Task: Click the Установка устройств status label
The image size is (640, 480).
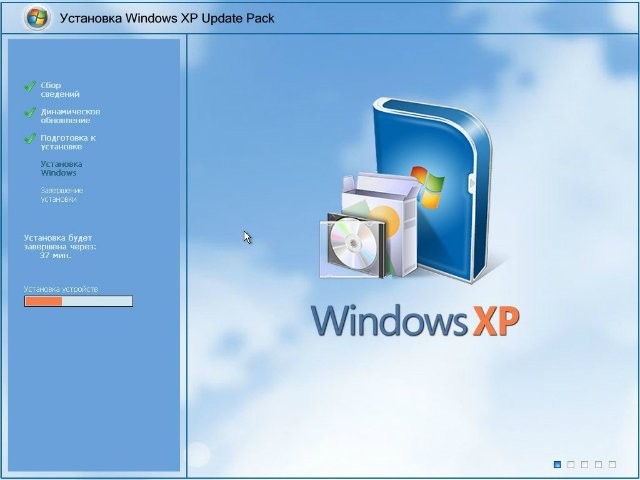Action: click(61, 289)
